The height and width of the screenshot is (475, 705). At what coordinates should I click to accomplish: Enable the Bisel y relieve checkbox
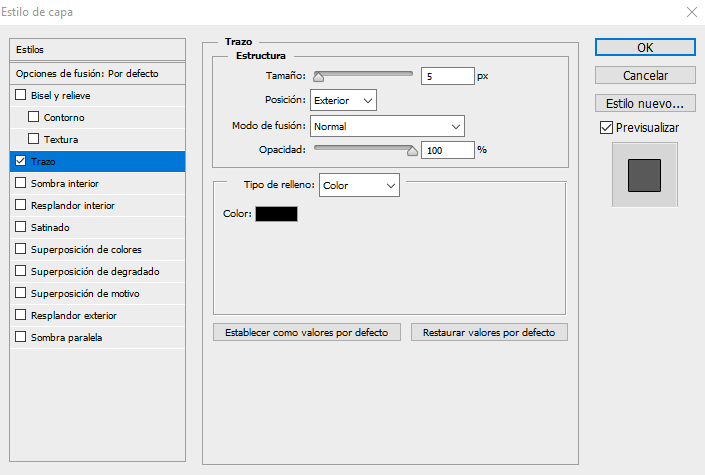(x=21, y=95)
